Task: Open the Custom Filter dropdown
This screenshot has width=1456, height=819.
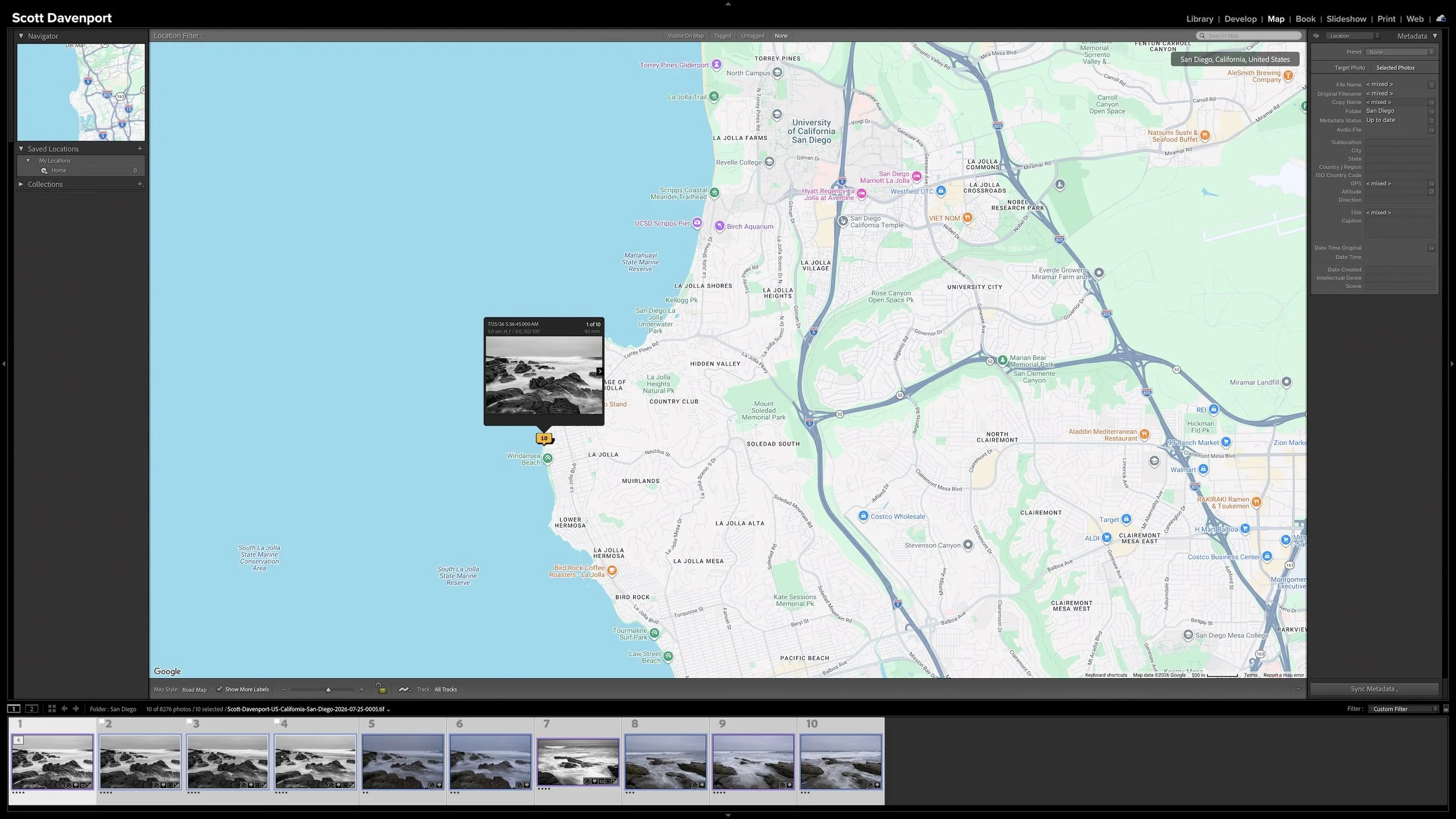Action: tap(1405, 709)
